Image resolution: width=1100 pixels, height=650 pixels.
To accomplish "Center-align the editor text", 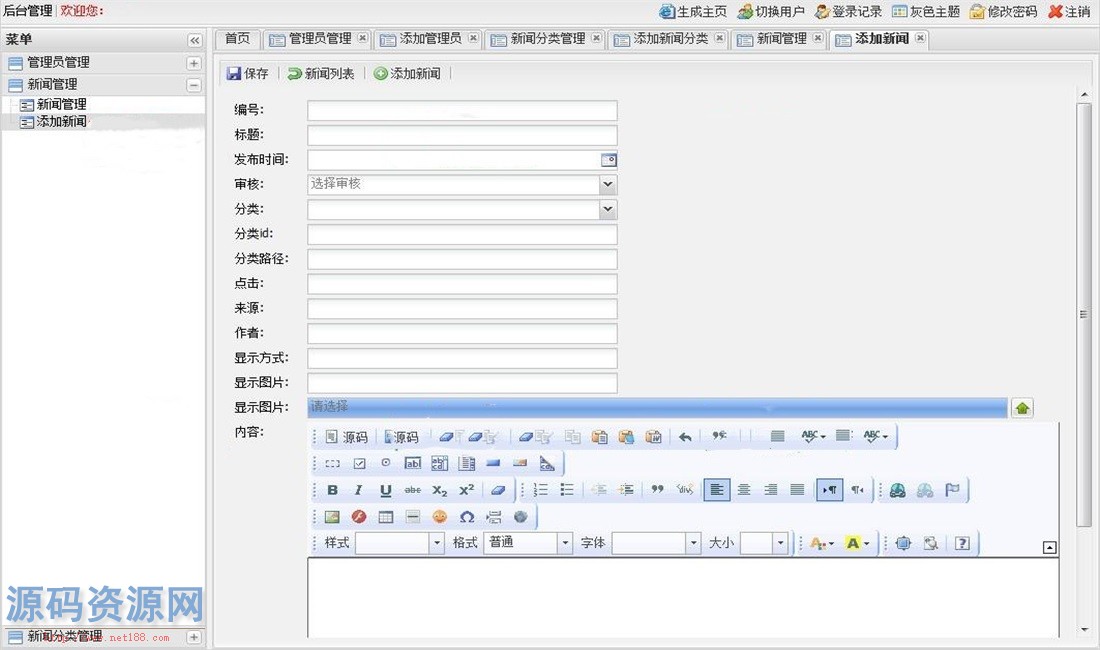I will [744, 490].
